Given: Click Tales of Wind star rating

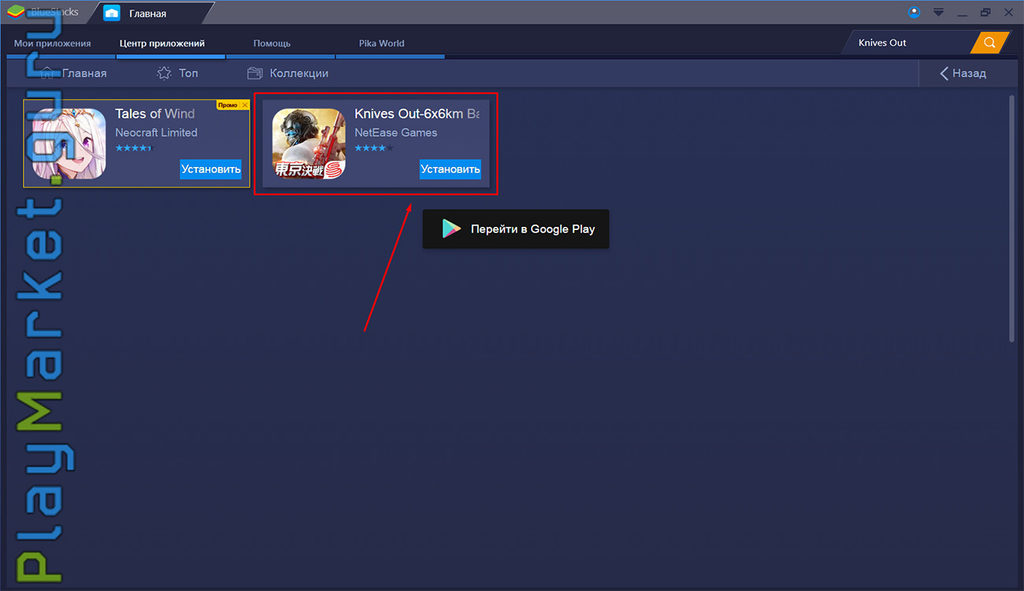Looking at the screenshot, I should point(133,148).
